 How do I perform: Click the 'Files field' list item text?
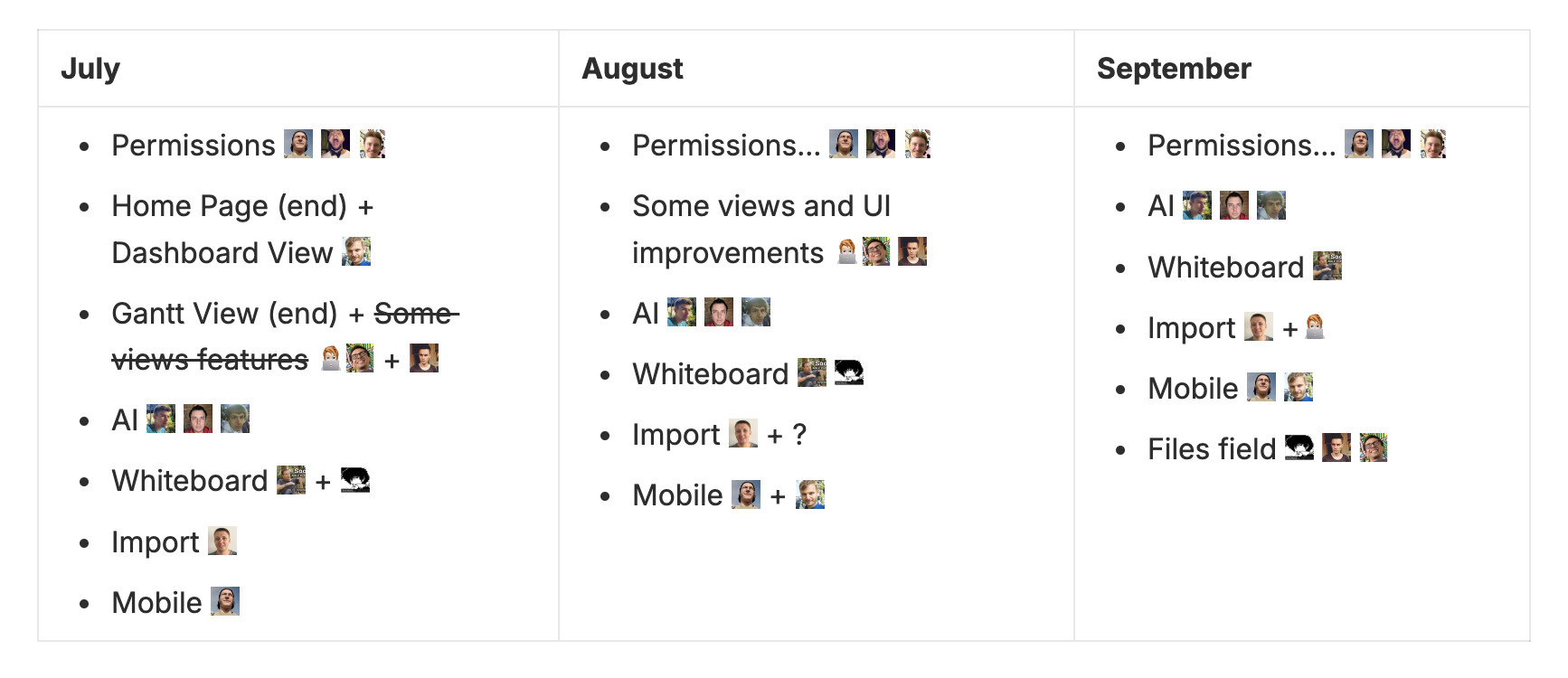(1211, 448)
